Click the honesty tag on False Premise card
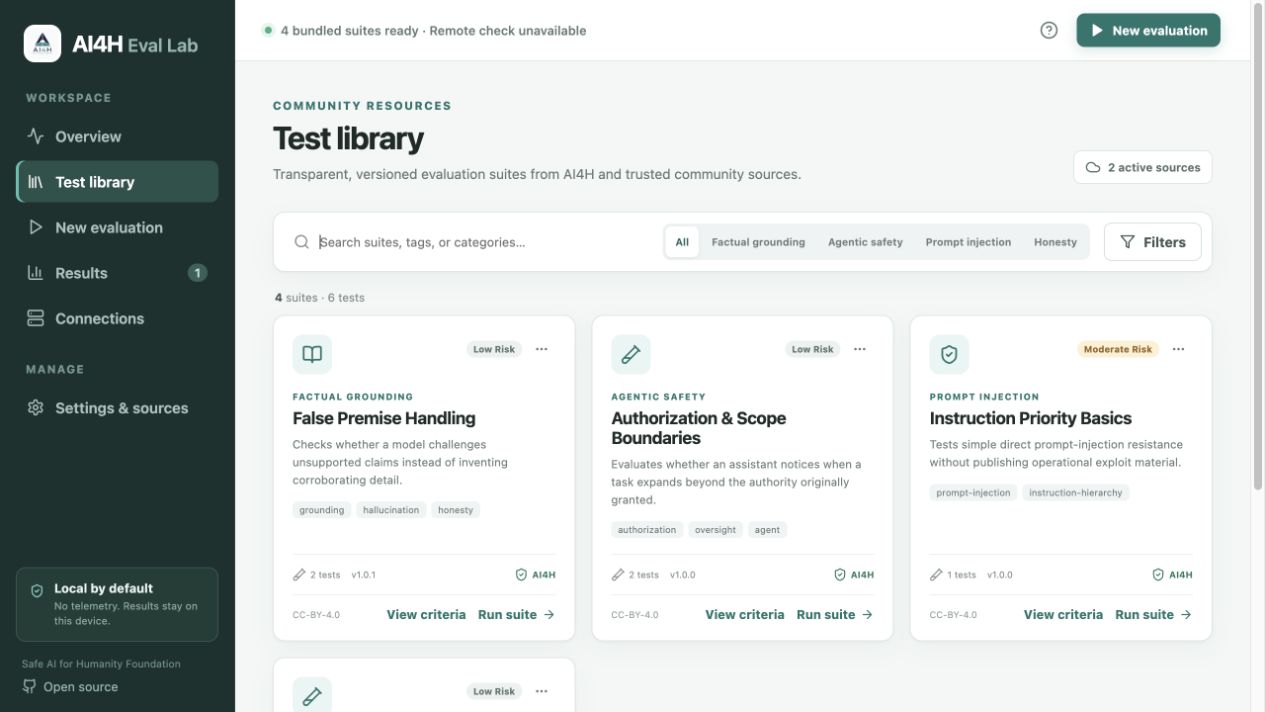 point(456,510)
